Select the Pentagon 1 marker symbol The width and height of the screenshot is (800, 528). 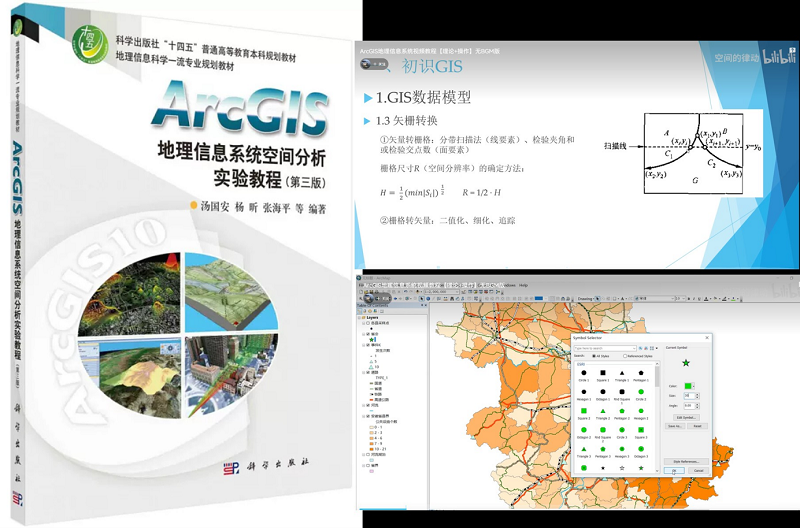641,373
